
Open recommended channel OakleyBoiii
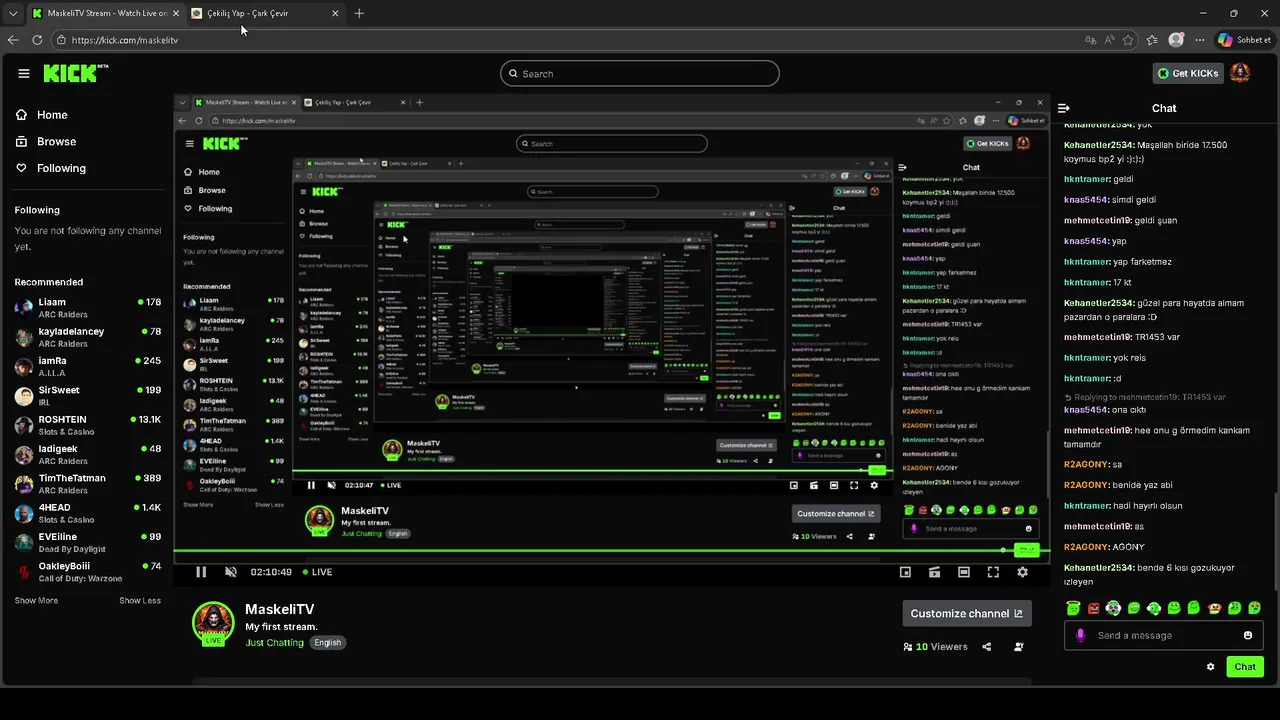[88, 572]
